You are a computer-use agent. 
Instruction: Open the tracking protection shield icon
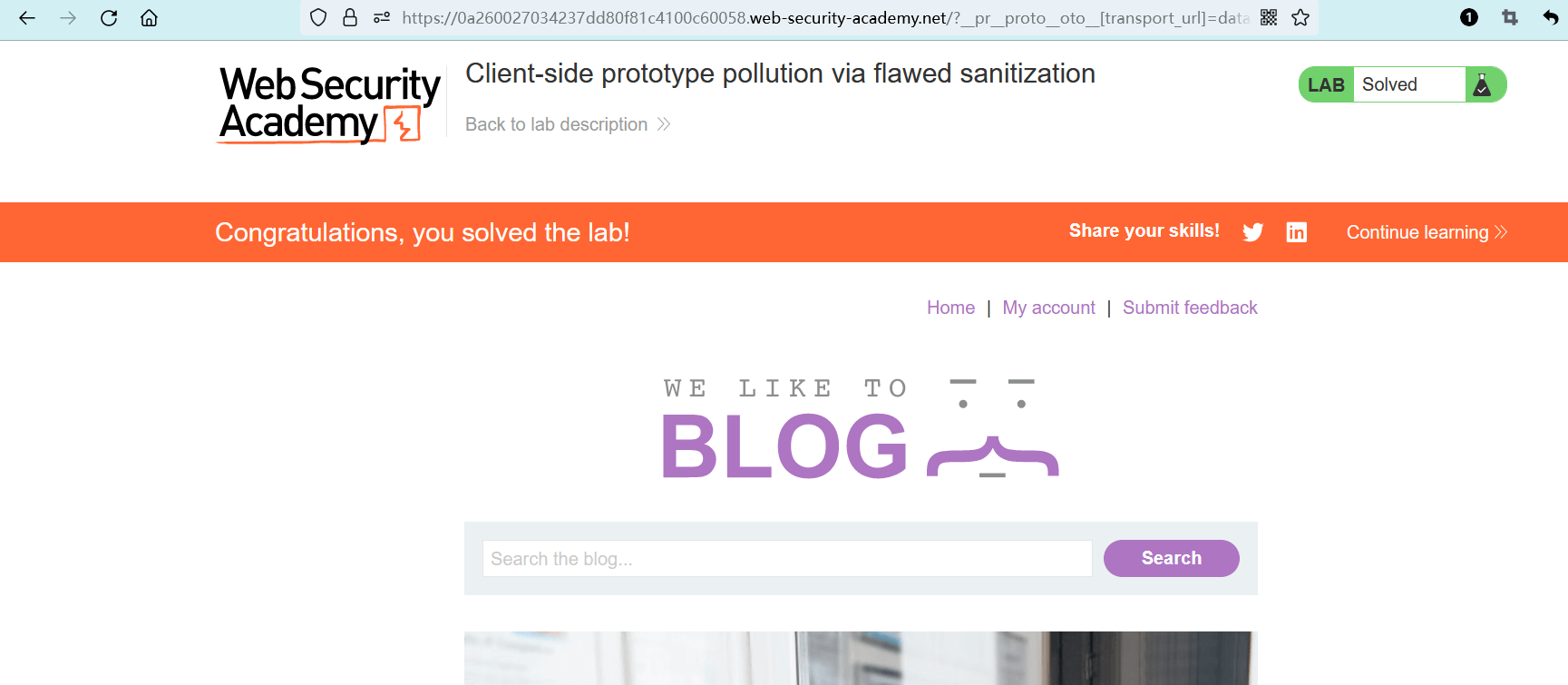318,18
